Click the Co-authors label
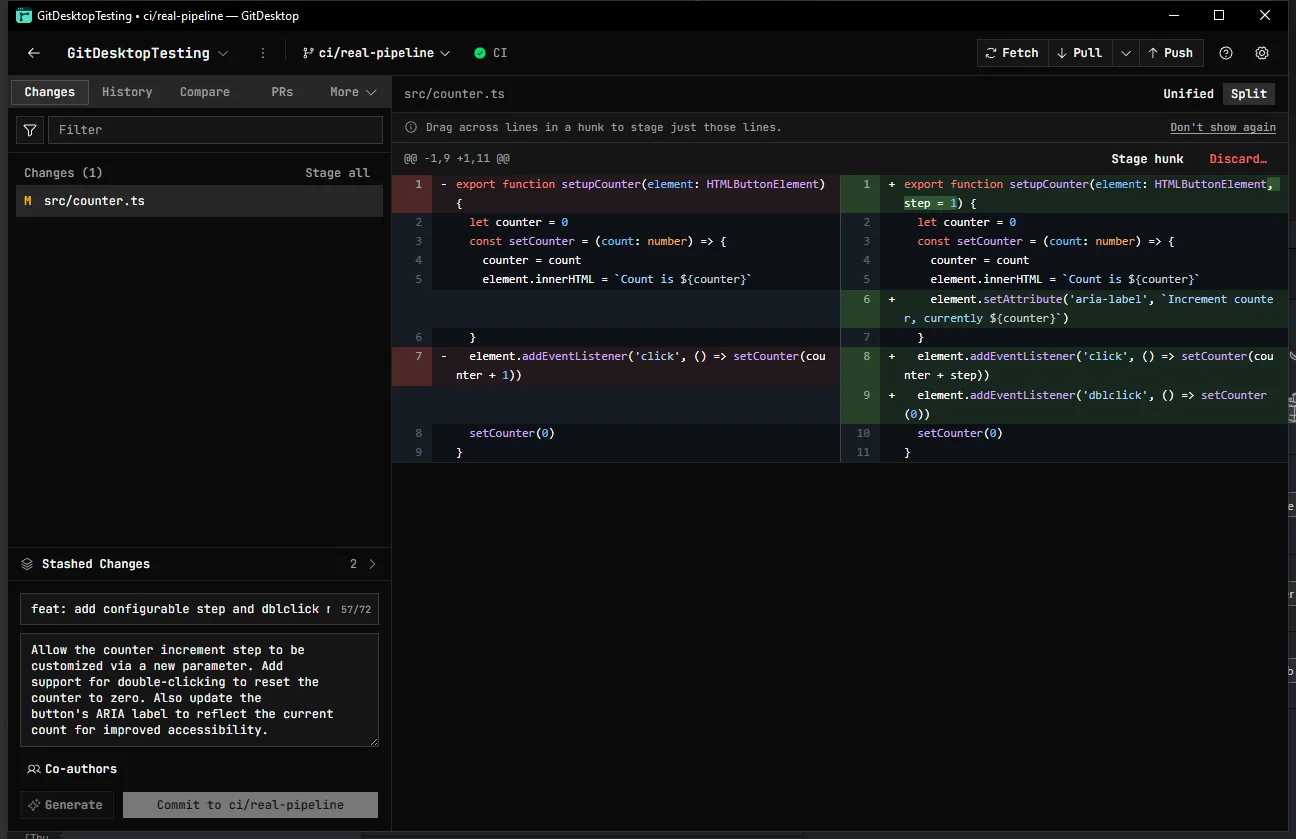The height and width of the screenshot is (839, 1296). pyautogui.click(x=81, y=769)
